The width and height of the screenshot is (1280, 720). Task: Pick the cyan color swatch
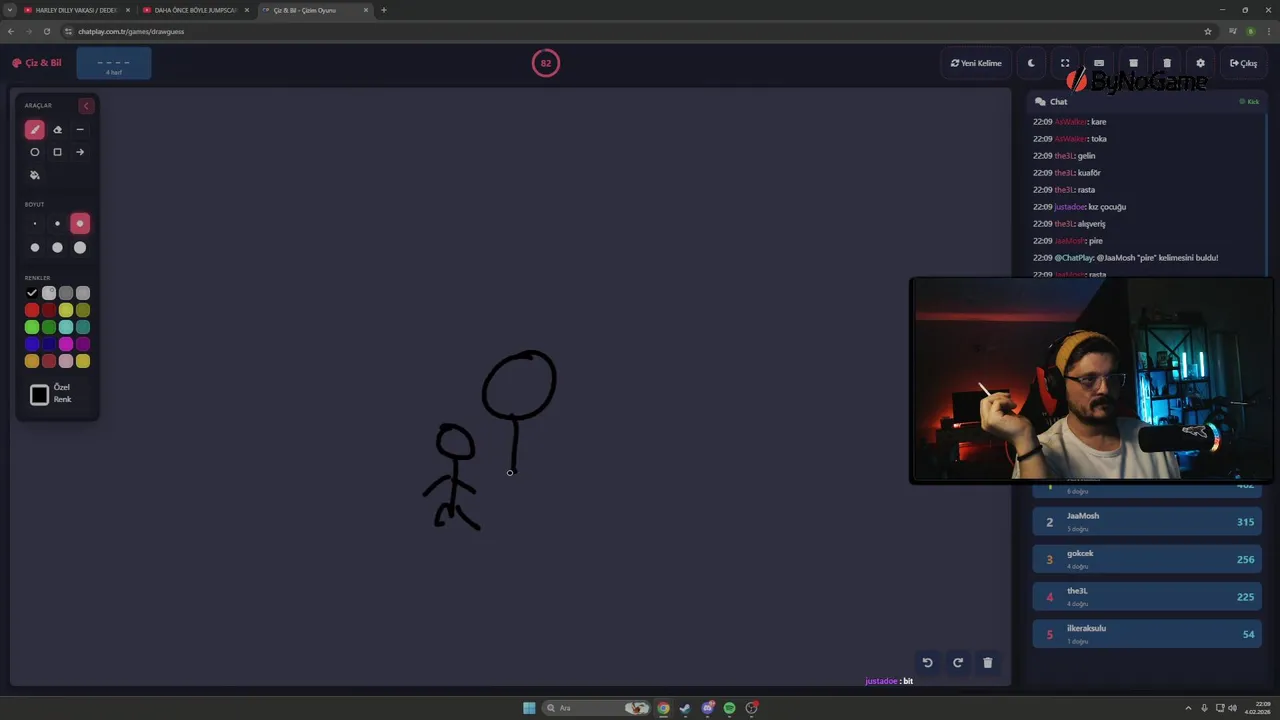pyautogui.click(x=66, y=327)
